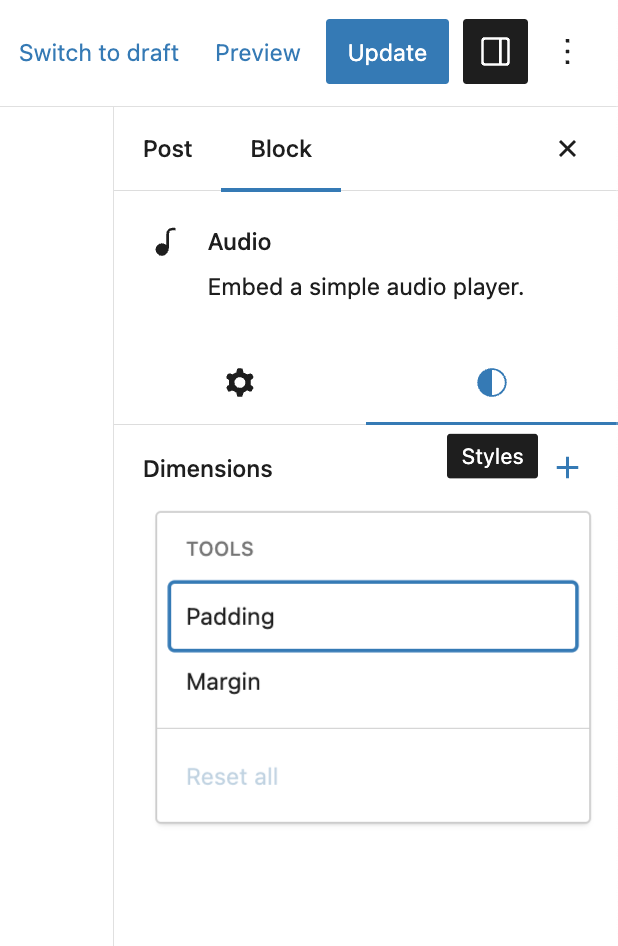Enable the Padding tool option
The height and width of the screenshot is (946, 618).
click(373, 617)
